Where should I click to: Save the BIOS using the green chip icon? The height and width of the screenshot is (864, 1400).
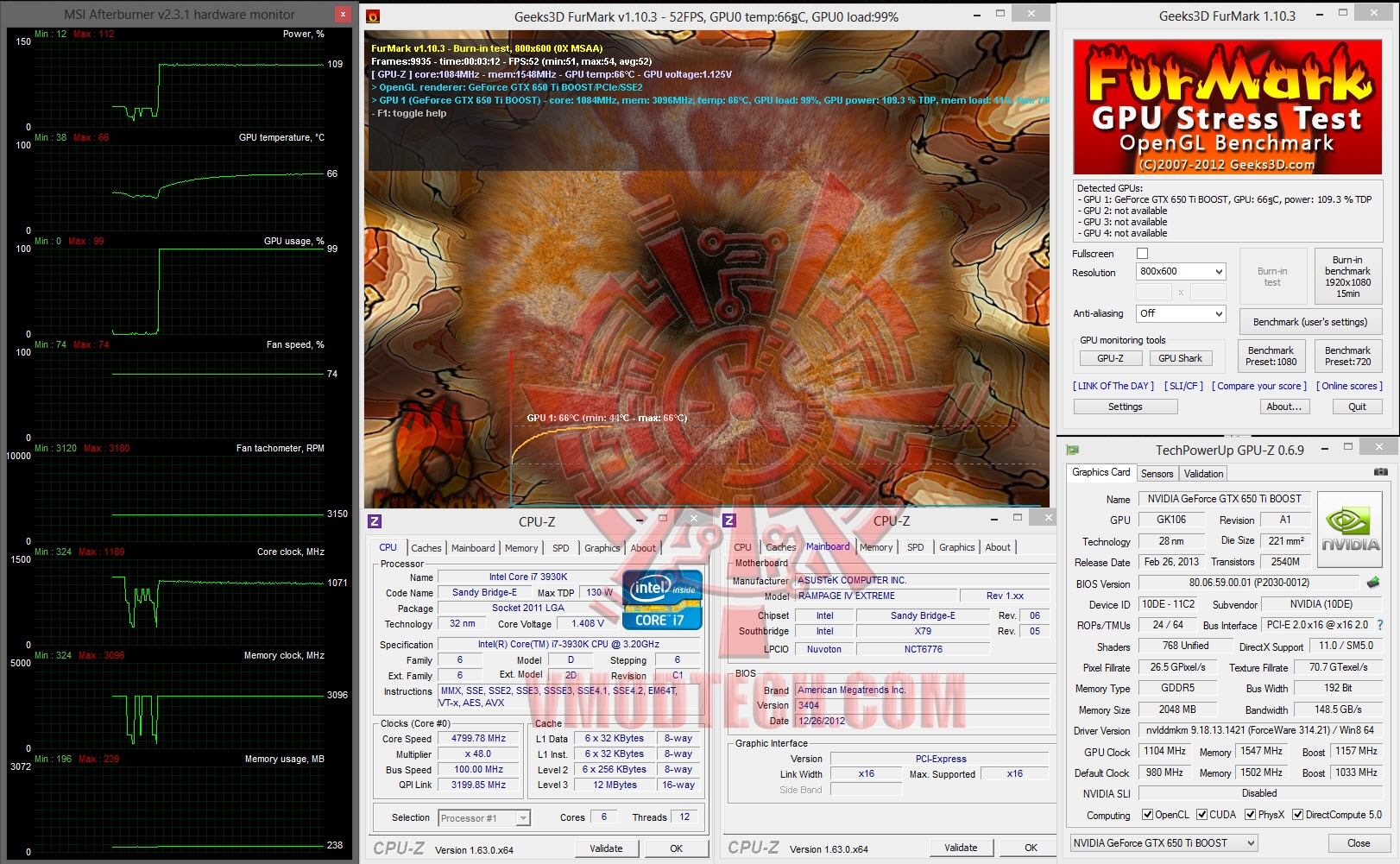tap(1373, 583)
